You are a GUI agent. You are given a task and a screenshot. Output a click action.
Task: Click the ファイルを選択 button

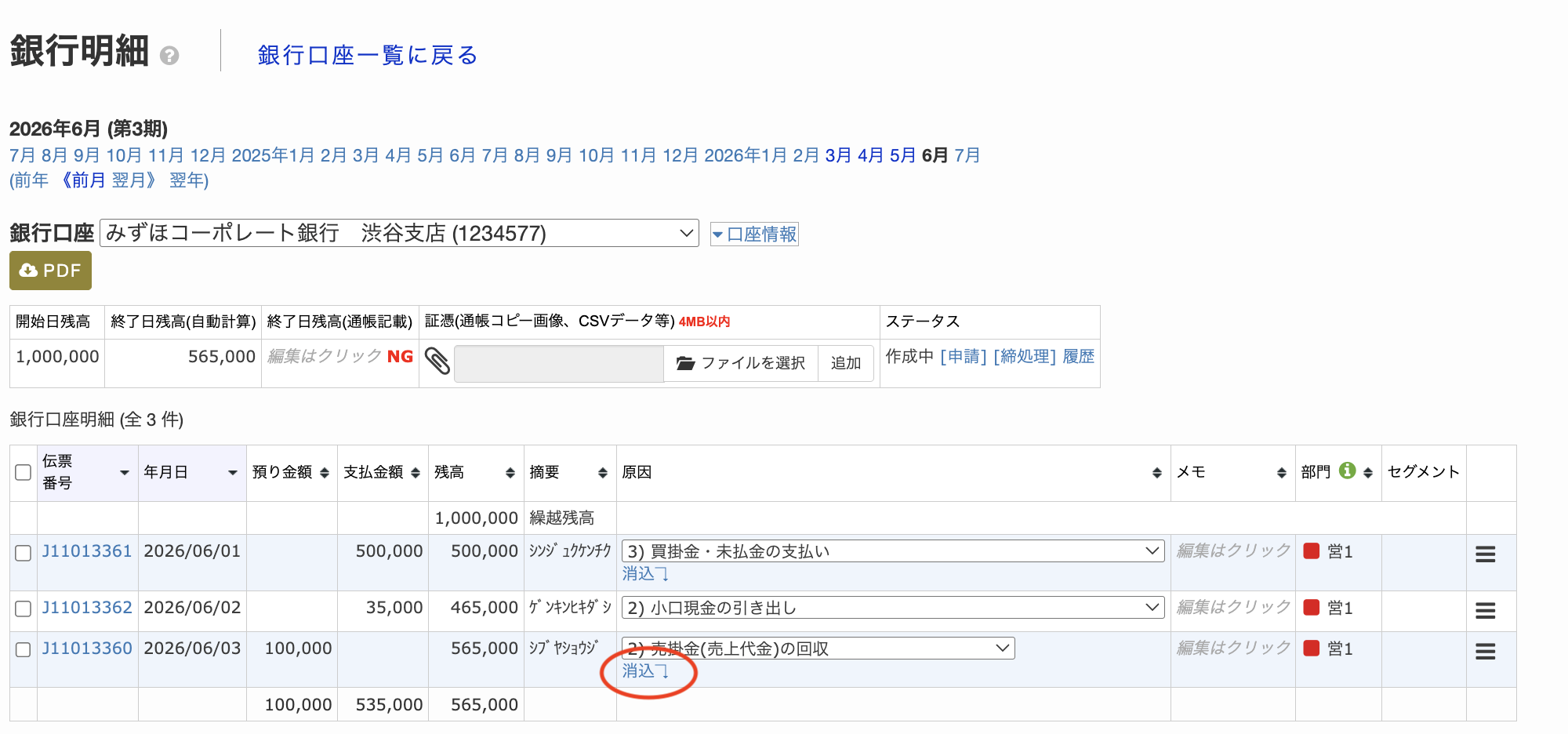click(x=741, y=363)
